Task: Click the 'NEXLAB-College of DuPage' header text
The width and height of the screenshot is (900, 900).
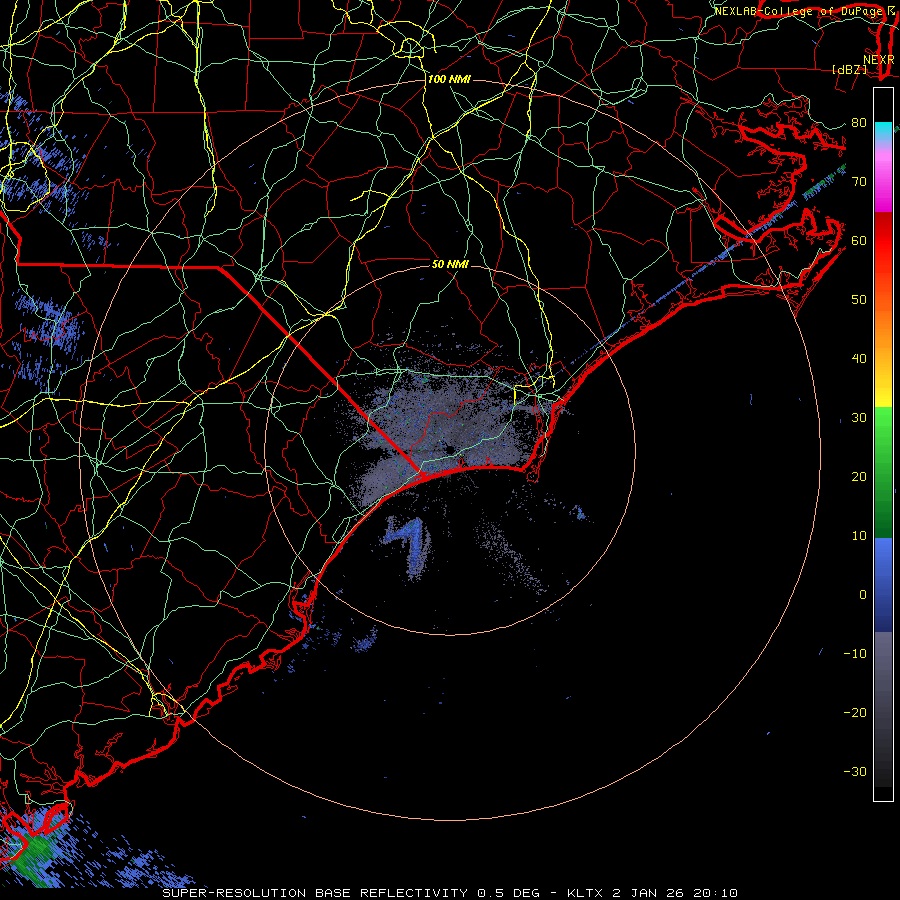Action: pyautogui.click(x=798, y=11)
